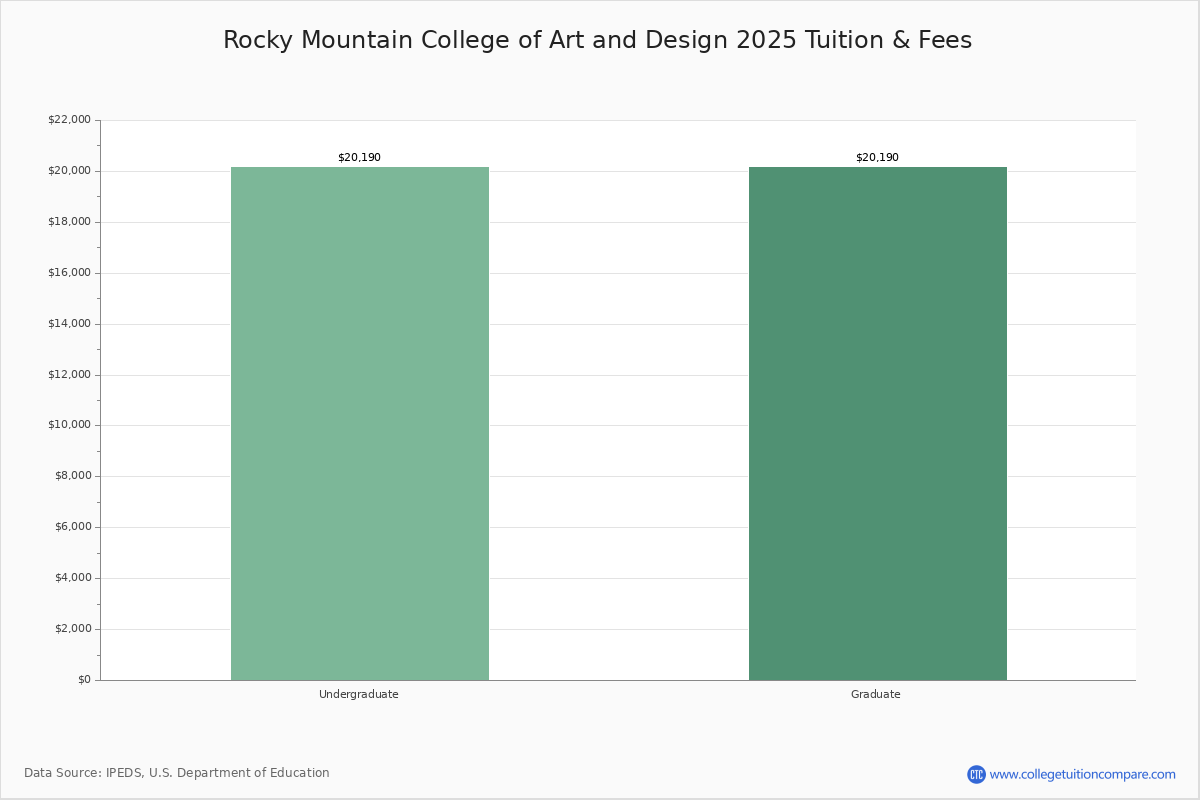Click the $0 y-axis label
Viewport: 1200px width, 800px height.
point(84,679)
